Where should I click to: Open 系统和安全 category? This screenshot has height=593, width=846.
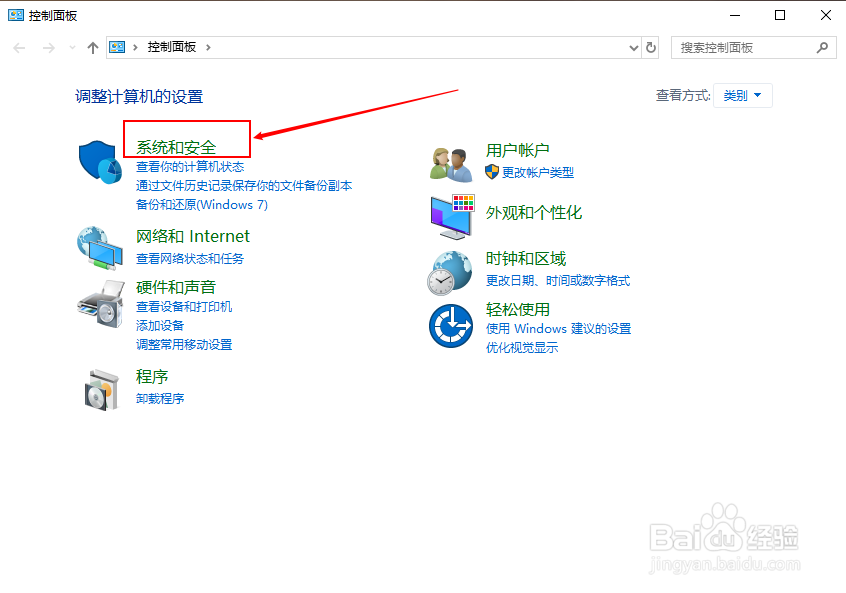pos(176,147)
